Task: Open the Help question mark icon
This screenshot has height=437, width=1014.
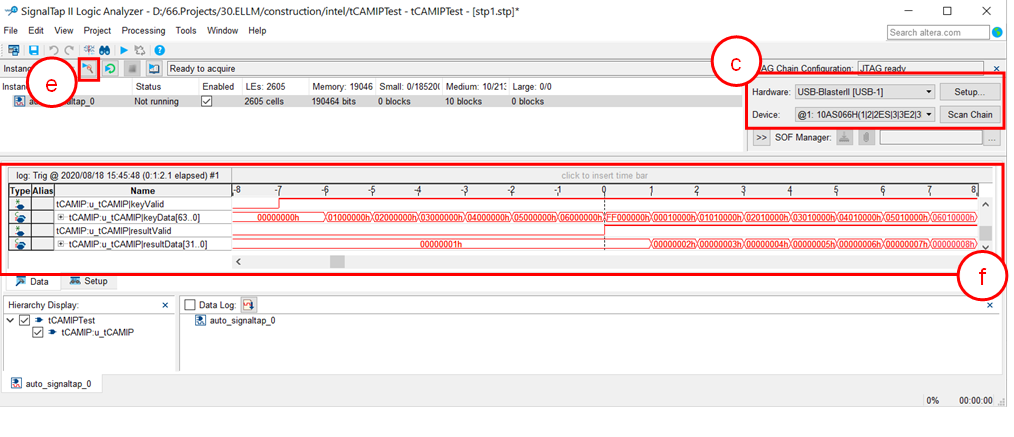Action: point(159,50)
